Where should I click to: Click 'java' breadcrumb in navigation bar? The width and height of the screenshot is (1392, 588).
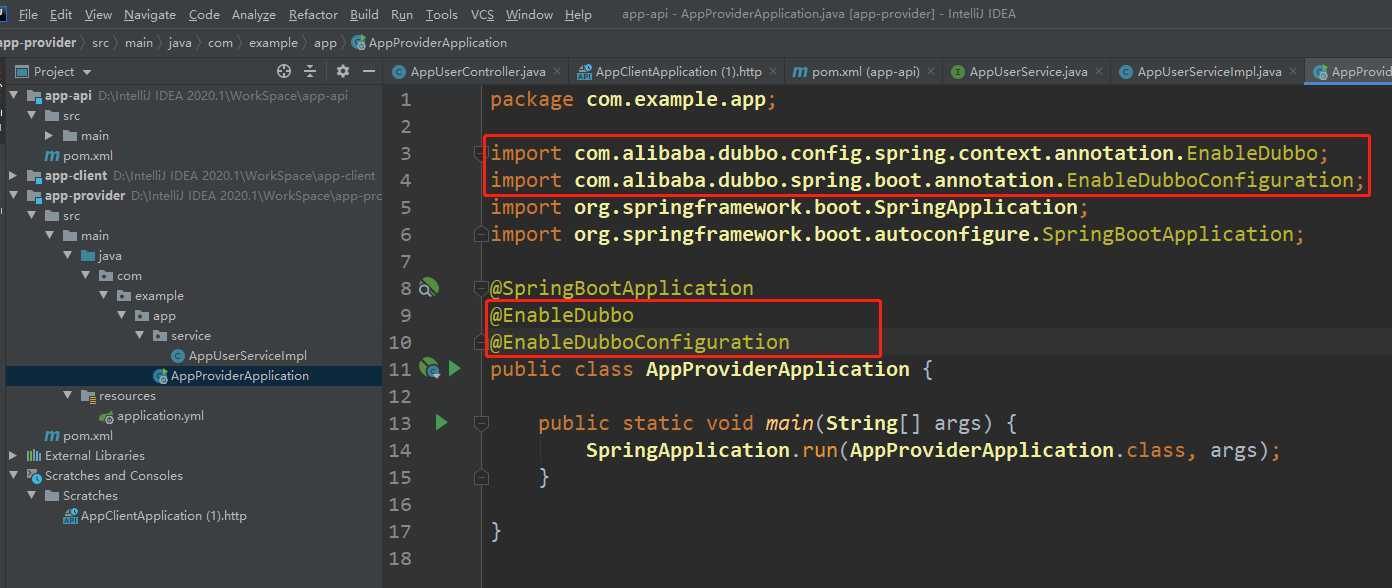[180, 43]
